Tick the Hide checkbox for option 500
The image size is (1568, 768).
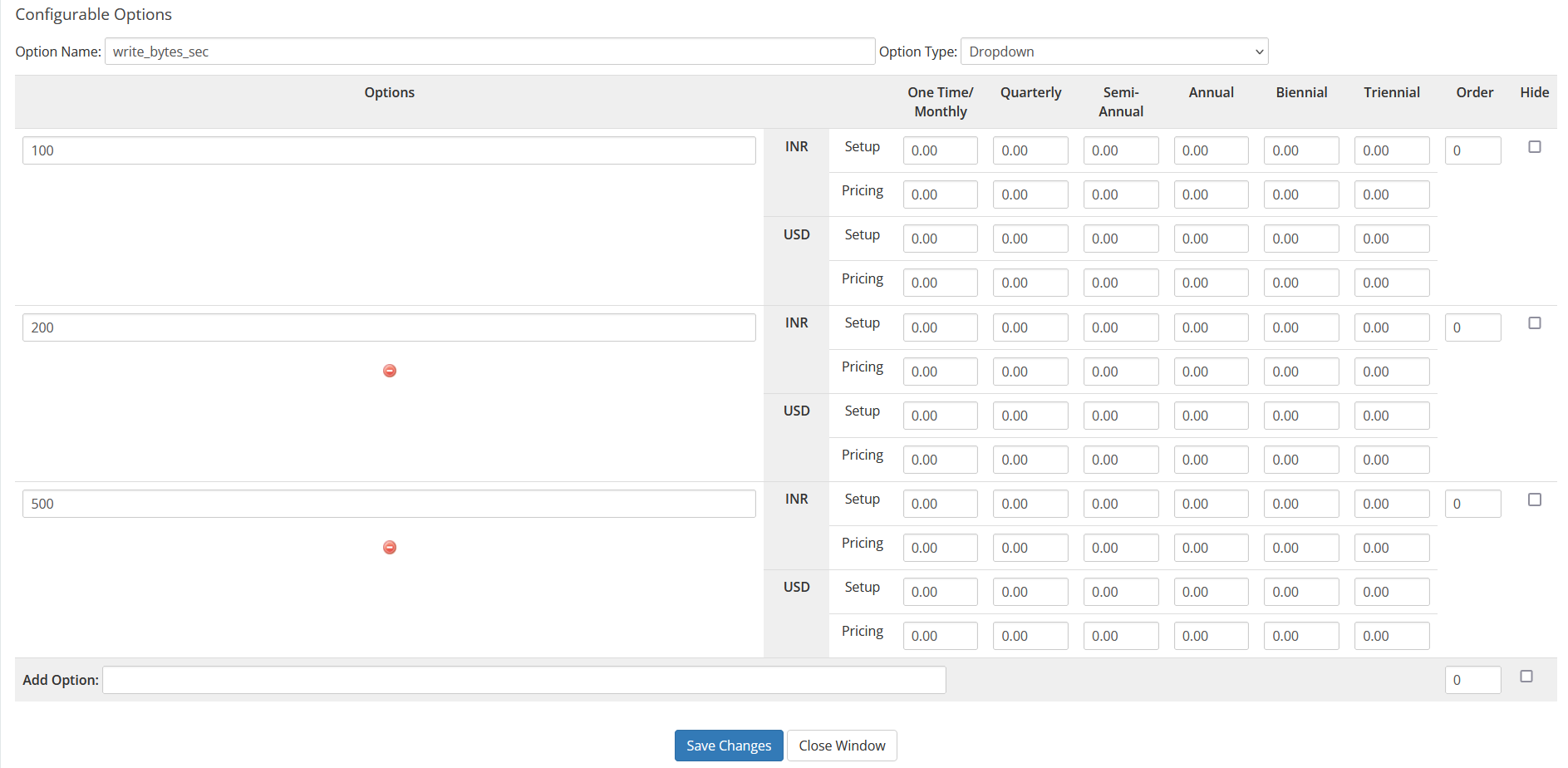1535,500
